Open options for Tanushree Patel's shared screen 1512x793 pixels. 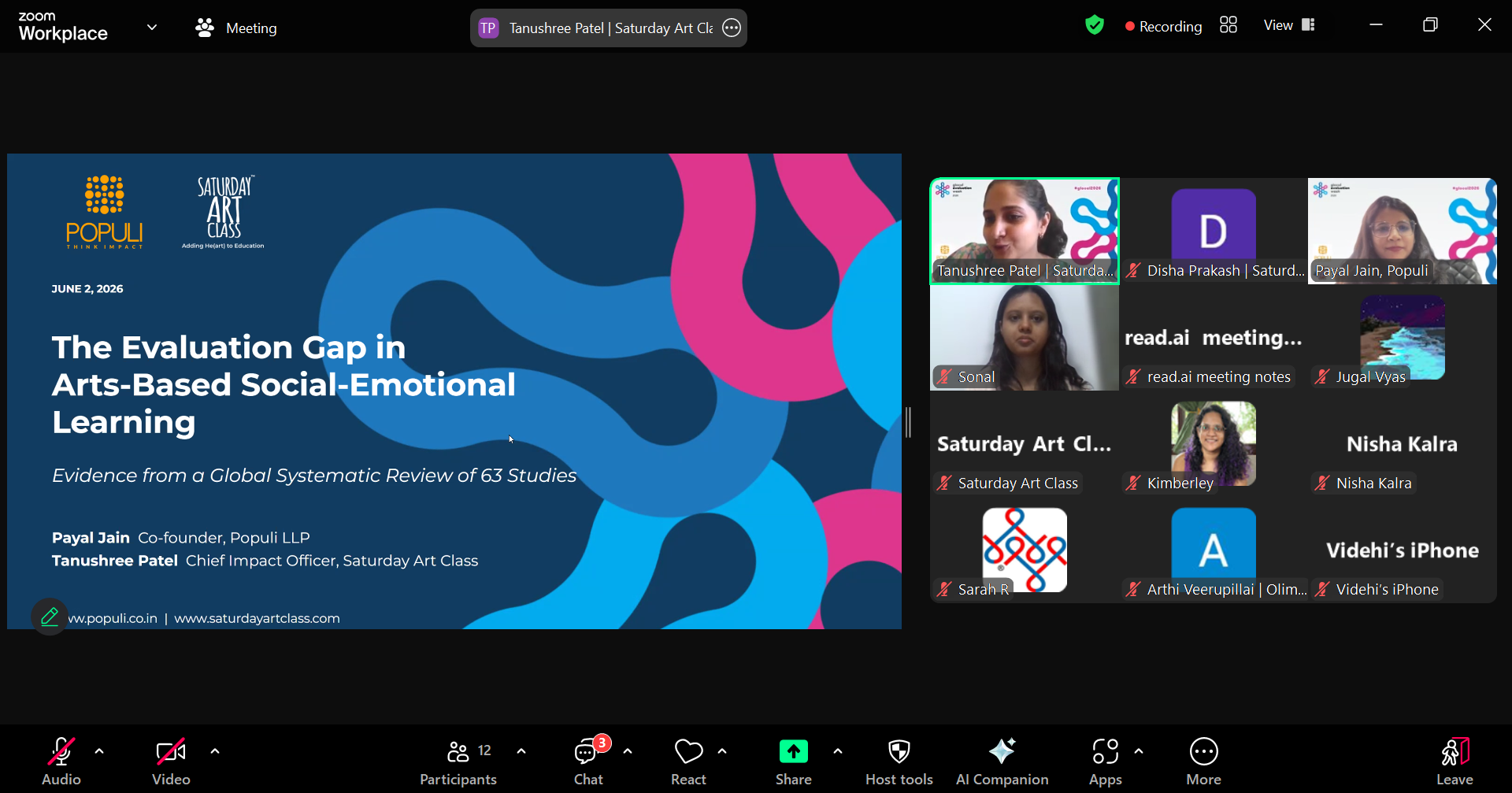732,28
